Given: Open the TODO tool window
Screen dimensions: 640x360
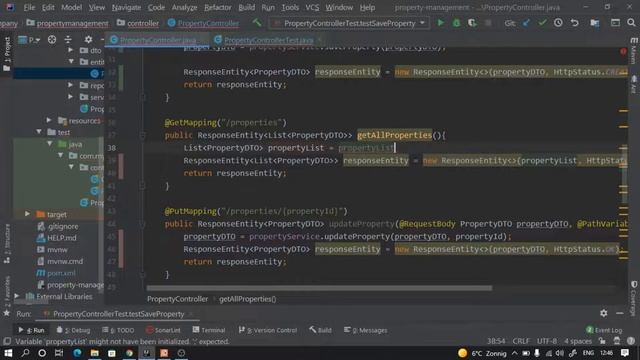Looking at the screenshot, I should tap(118, 330).
